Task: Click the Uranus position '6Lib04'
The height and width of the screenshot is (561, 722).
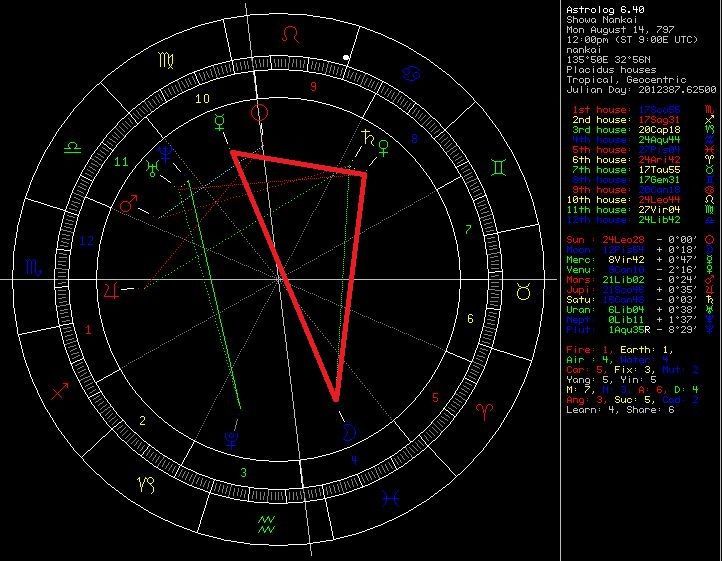Action: (x=626, y=310)
